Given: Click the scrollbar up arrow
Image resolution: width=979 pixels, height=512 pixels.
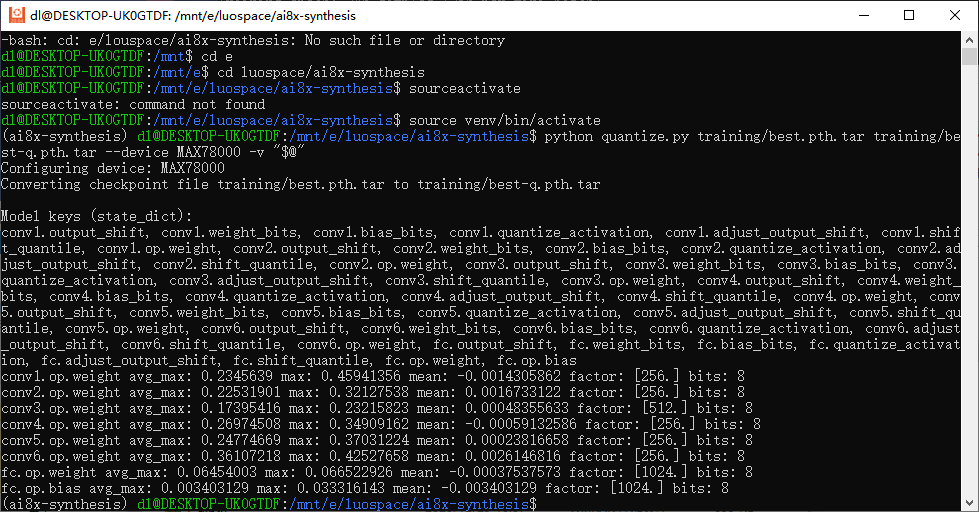Looking at the screenshot, I should (x=969, y=41).
